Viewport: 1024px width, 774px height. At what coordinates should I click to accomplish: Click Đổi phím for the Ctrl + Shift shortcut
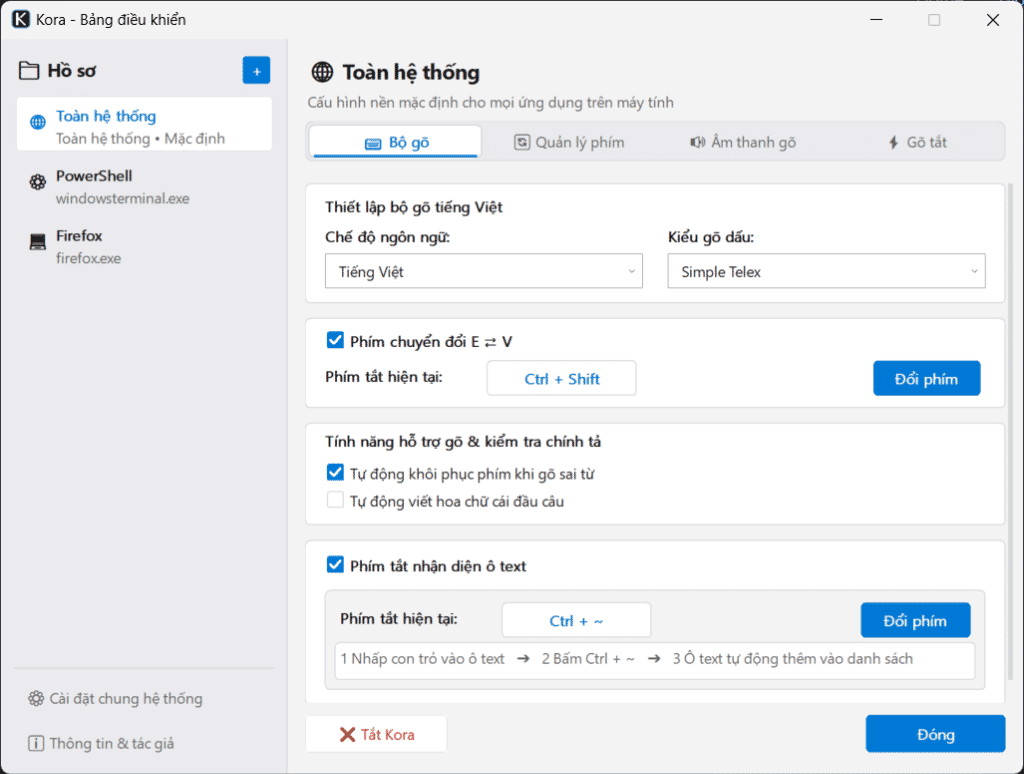pyautogui.click(x=927, y=378)
